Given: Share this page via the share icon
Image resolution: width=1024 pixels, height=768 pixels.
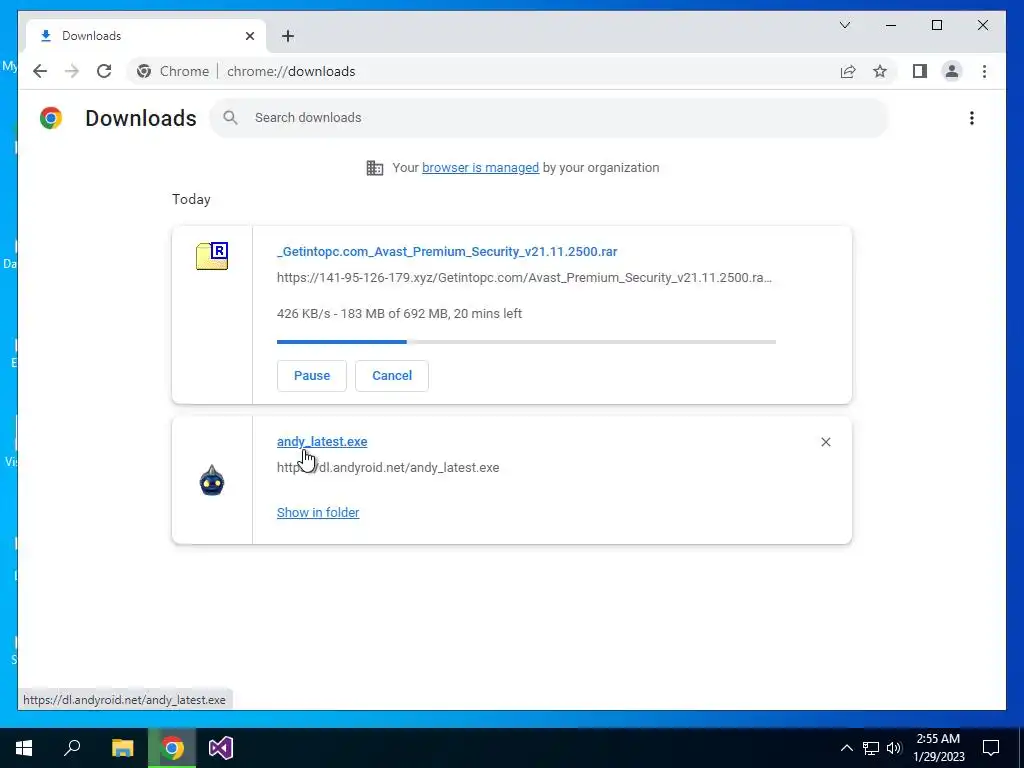Looking at the screenshot, I should pos(848,71).
